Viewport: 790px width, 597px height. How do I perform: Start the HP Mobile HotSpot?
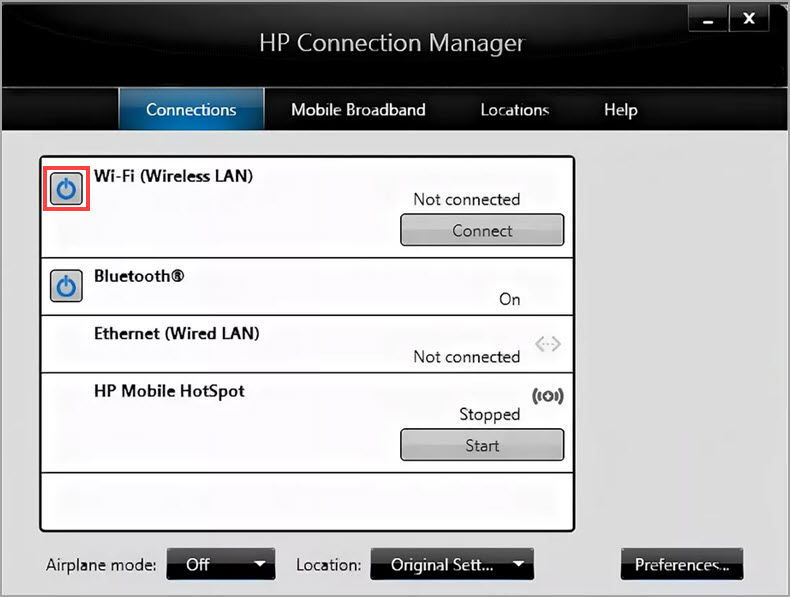click(x=482, y=445)
